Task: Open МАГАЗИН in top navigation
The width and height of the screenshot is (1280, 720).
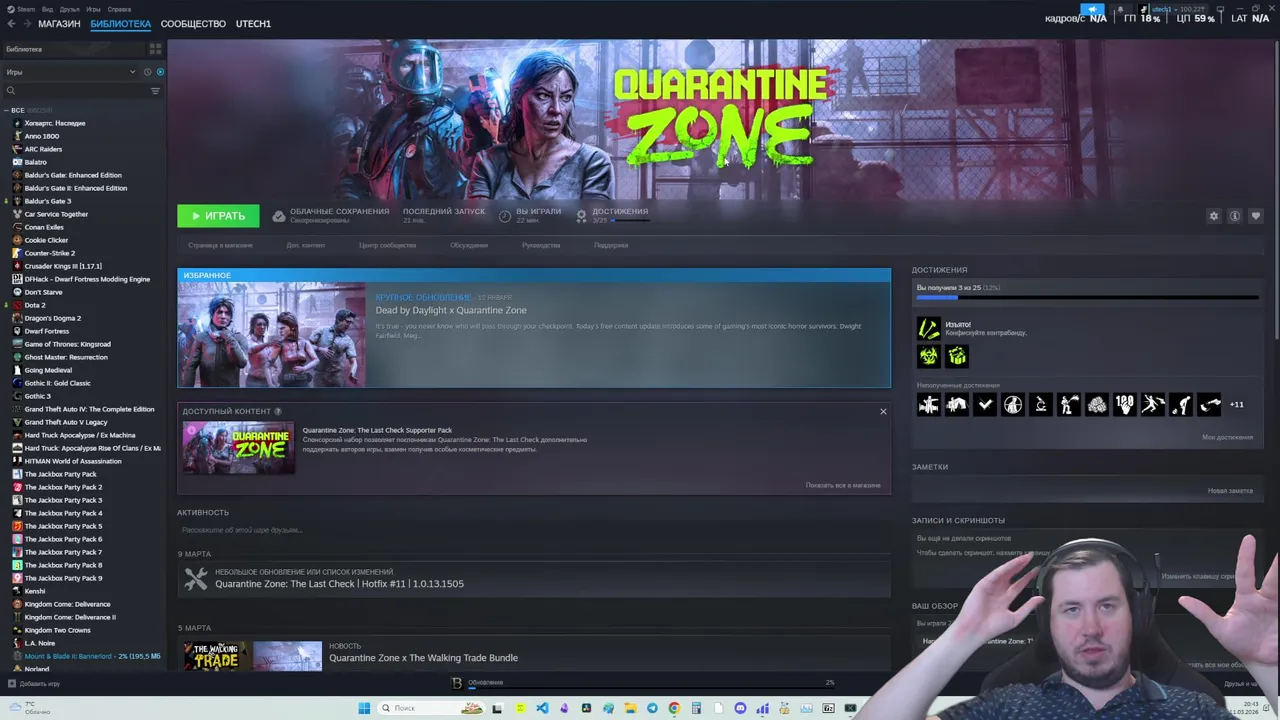Action: click(59, 23)
